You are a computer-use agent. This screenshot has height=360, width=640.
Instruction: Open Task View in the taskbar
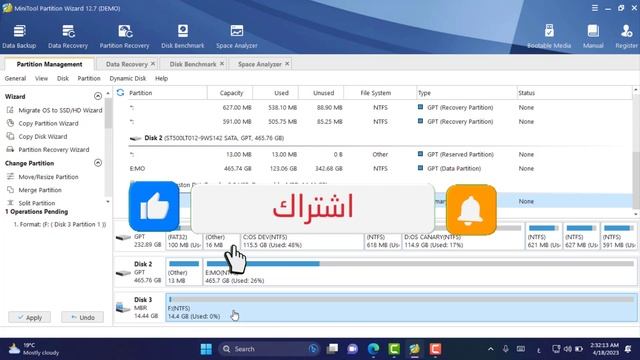click(332, 349)
